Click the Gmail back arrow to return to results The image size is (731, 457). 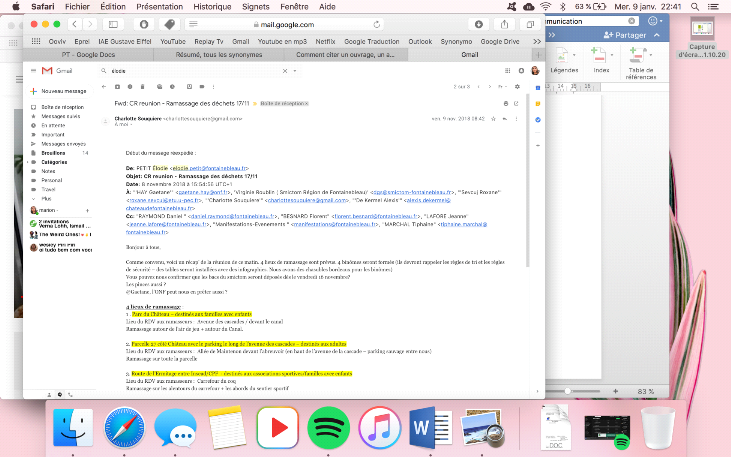pos(102,87)
